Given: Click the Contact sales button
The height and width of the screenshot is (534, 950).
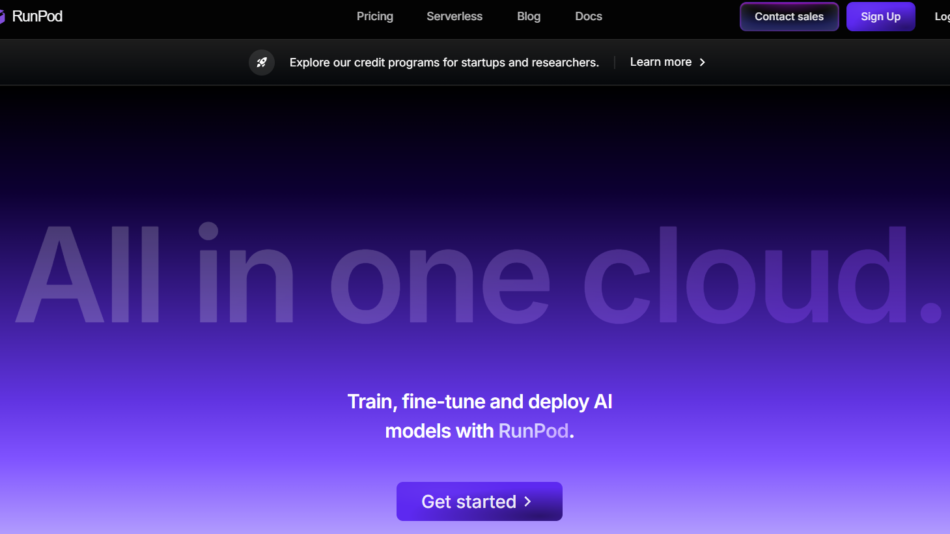Looking at the screenshot, I should [789, 16].
